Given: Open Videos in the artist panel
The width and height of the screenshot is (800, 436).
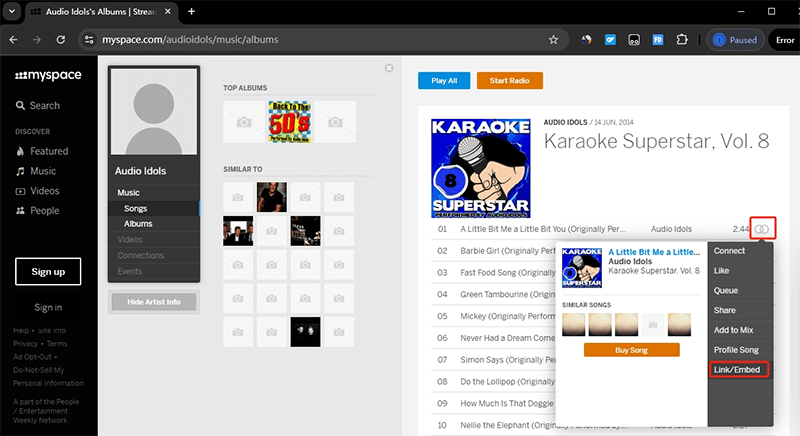Looking at the screenshot, I should coord(154,240).
